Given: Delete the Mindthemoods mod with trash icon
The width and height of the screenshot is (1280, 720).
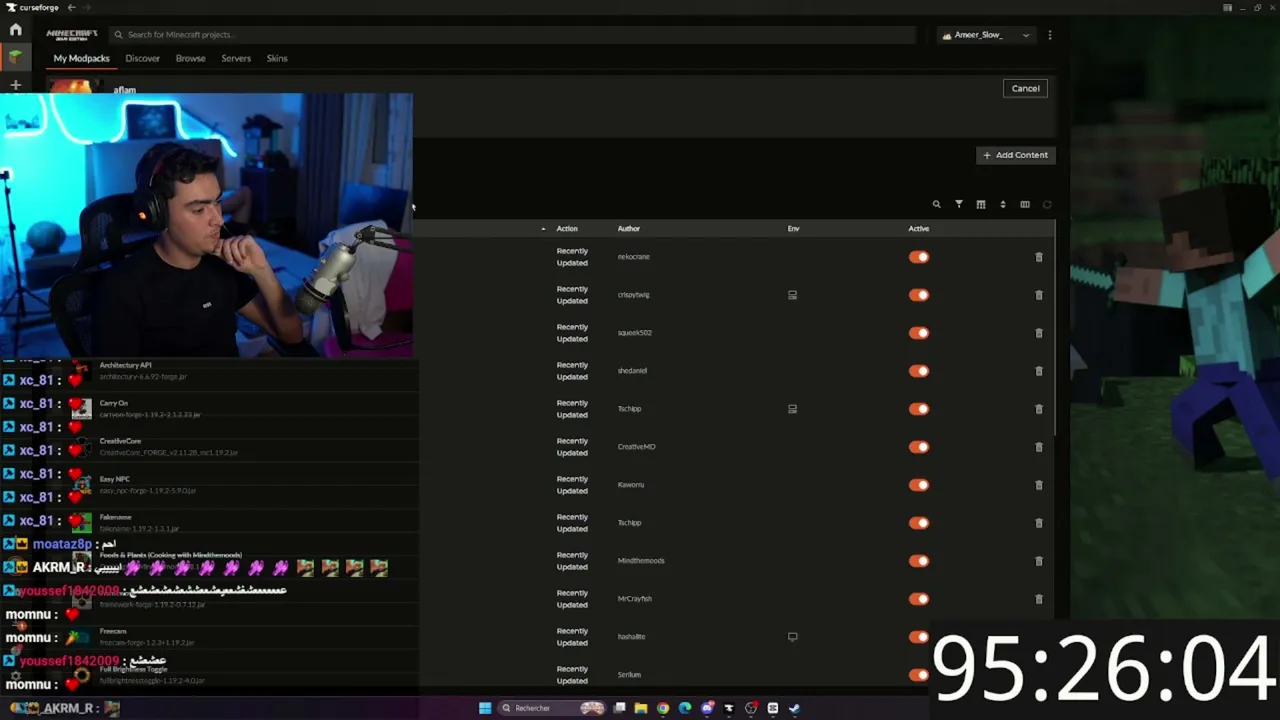Looking at the screenshot, I should (1039, 561).
